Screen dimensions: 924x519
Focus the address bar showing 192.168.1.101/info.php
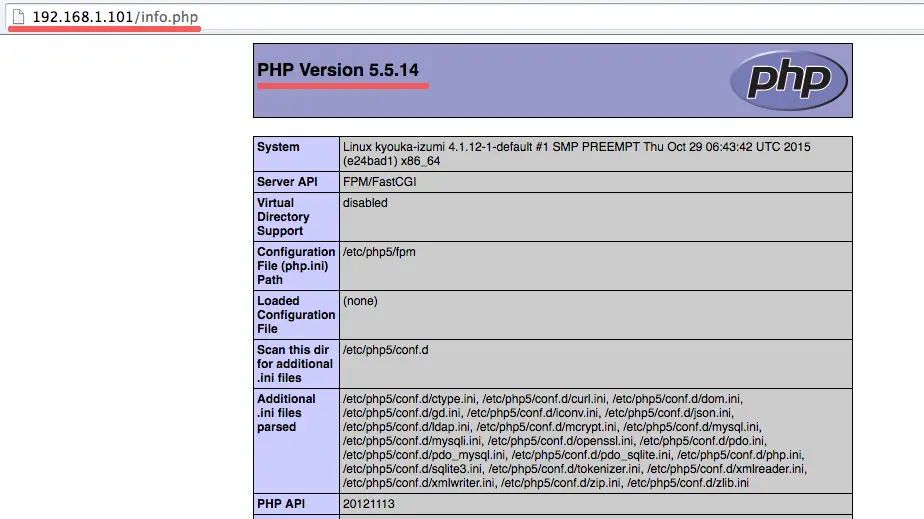[466, 16]
